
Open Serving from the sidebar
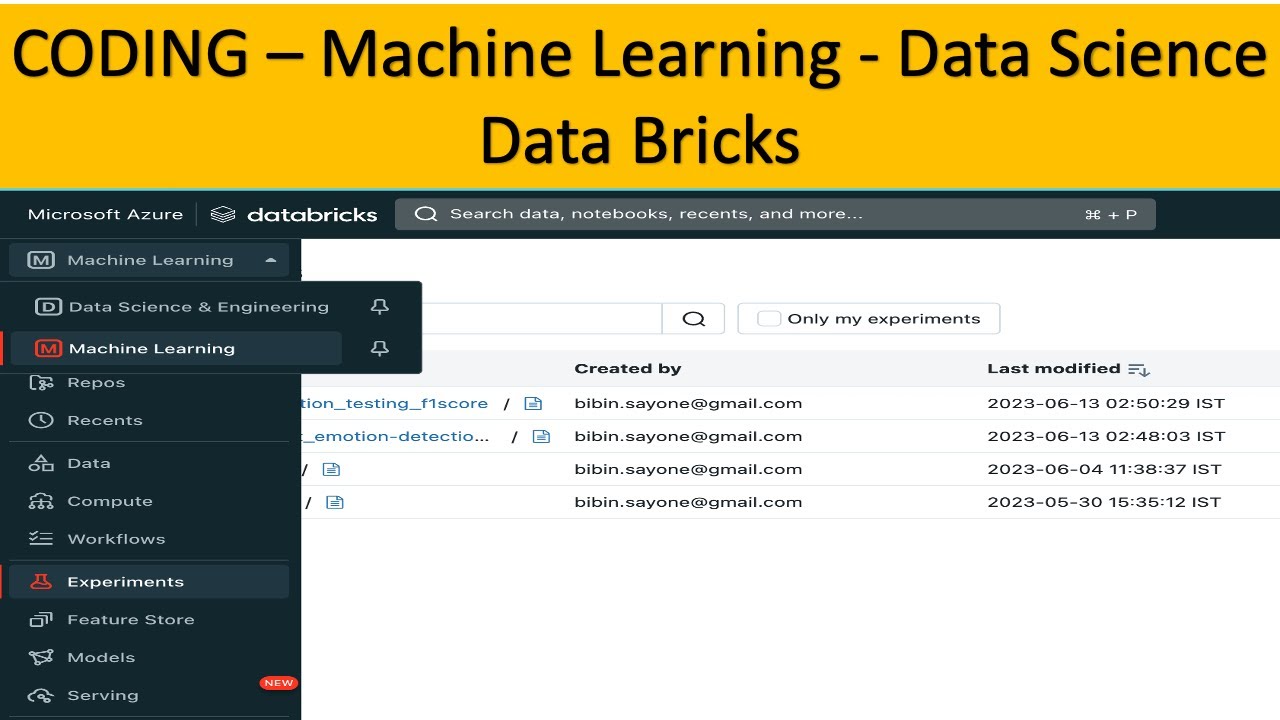(x=102, y=695)
